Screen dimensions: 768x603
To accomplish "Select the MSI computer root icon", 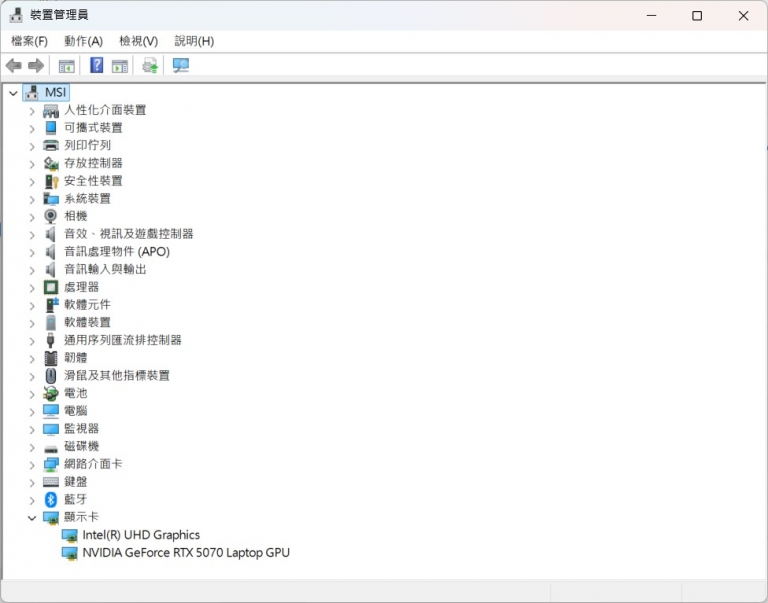I will tap(32, 92).
